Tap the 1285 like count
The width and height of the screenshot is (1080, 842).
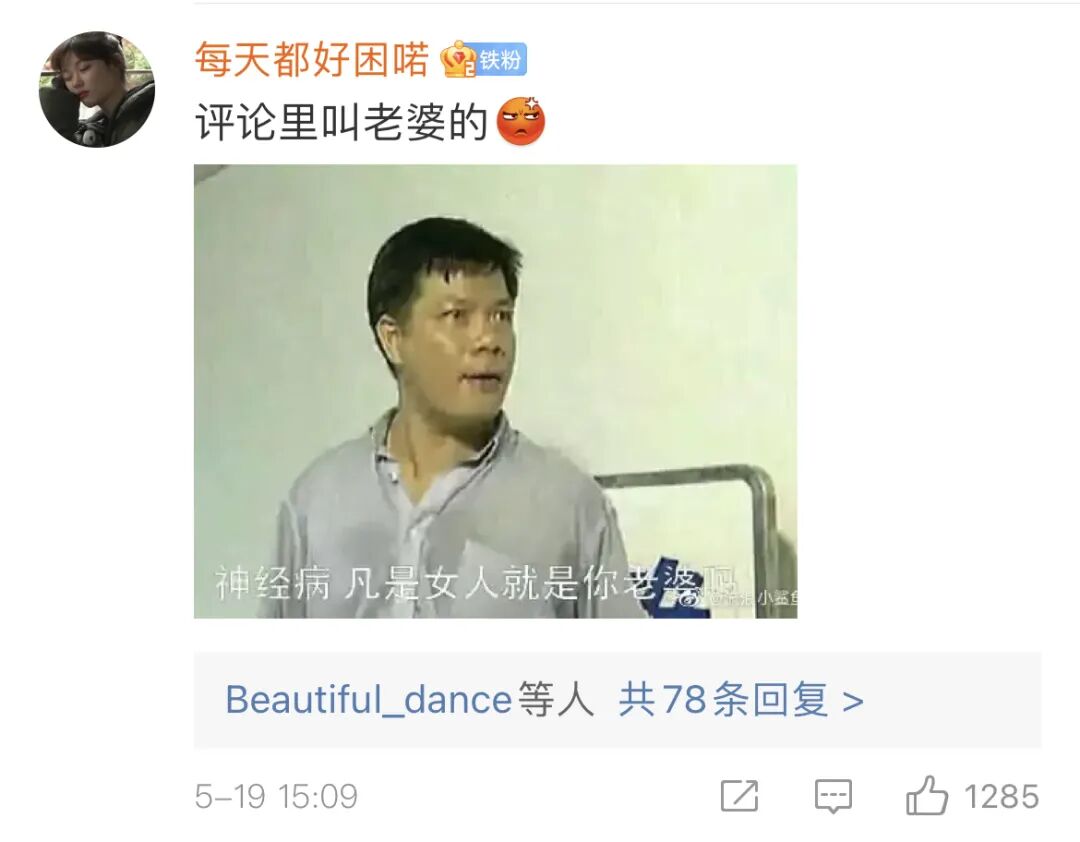[x=1001, y=797]
